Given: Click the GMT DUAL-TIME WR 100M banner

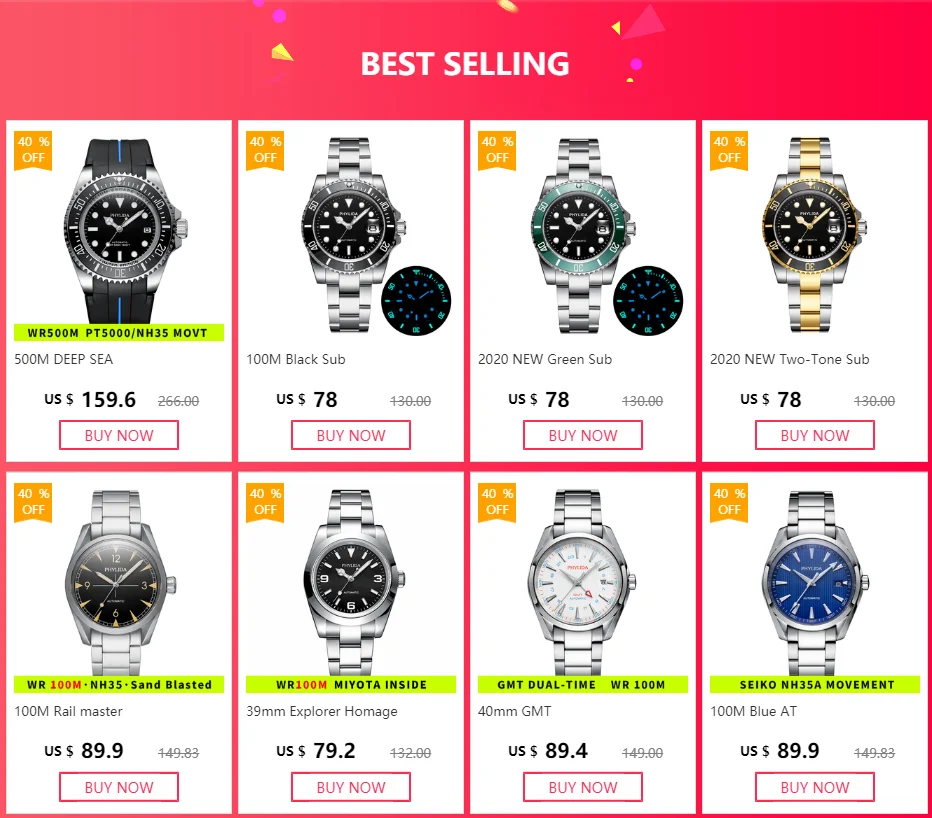Looking at the screenshot, I should 582,684.
